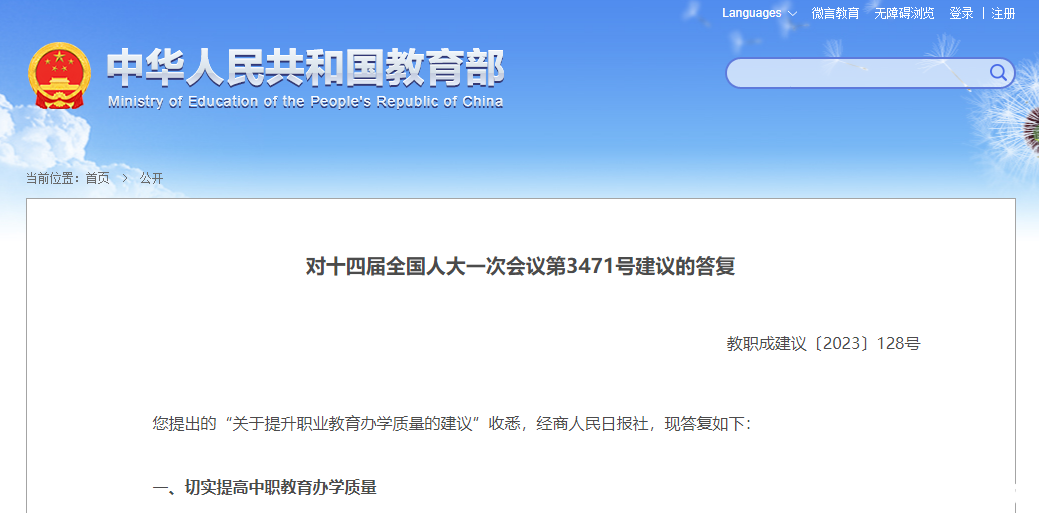Viewport: 1039px width, 513px height.
Task: Go to 首页 in the breadcrumb
Action: pos(97,178)
